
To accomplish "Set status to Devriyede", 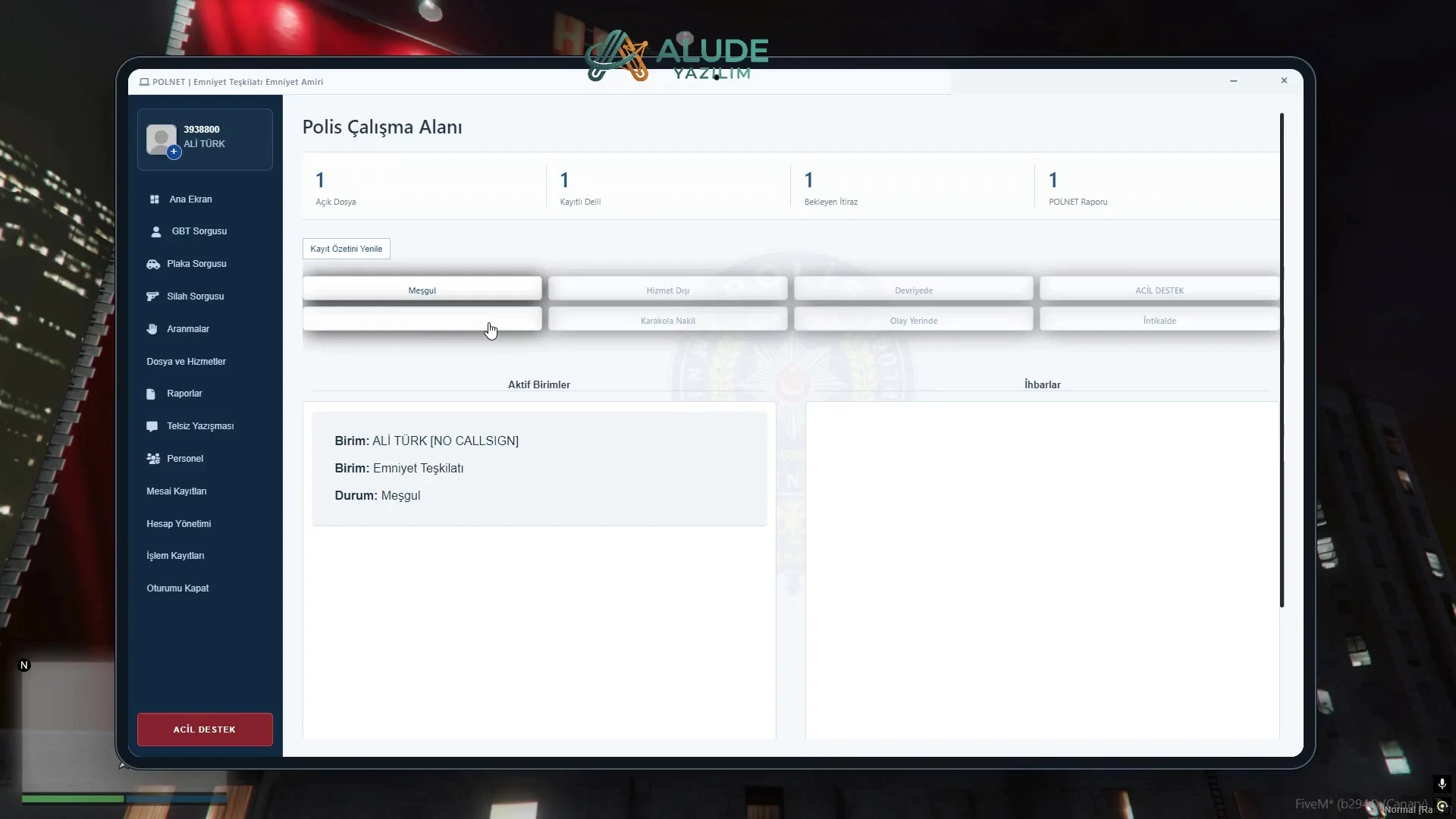I will (914, 290).
